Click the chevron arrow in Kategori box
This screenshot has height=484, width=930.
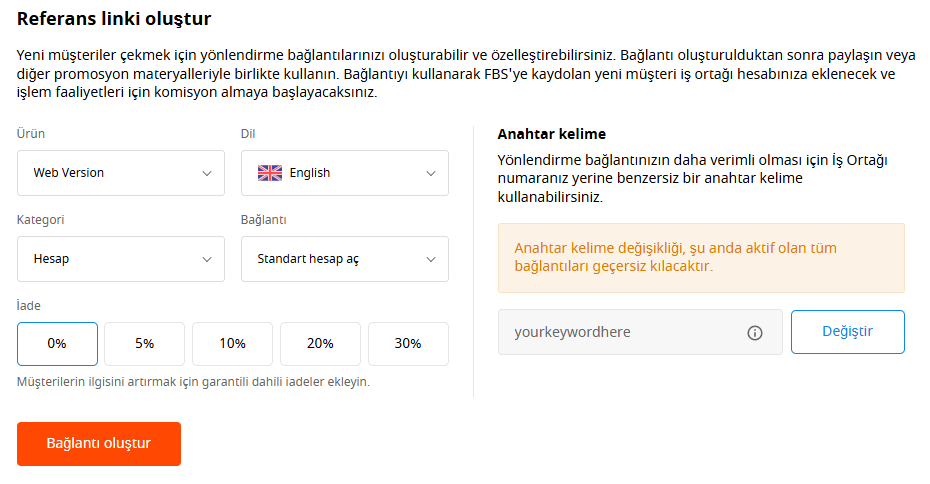coord(207,259)
